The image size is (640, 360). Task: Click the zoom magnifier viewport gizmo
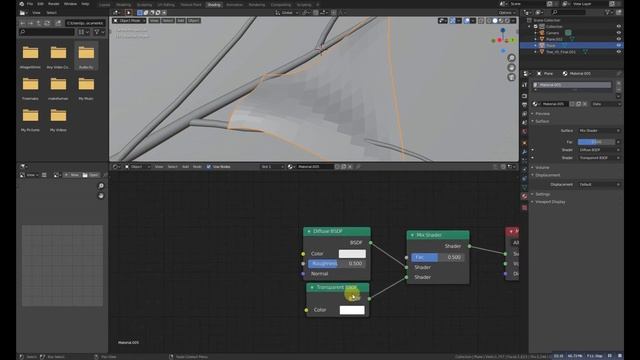(x=511, y=58)
